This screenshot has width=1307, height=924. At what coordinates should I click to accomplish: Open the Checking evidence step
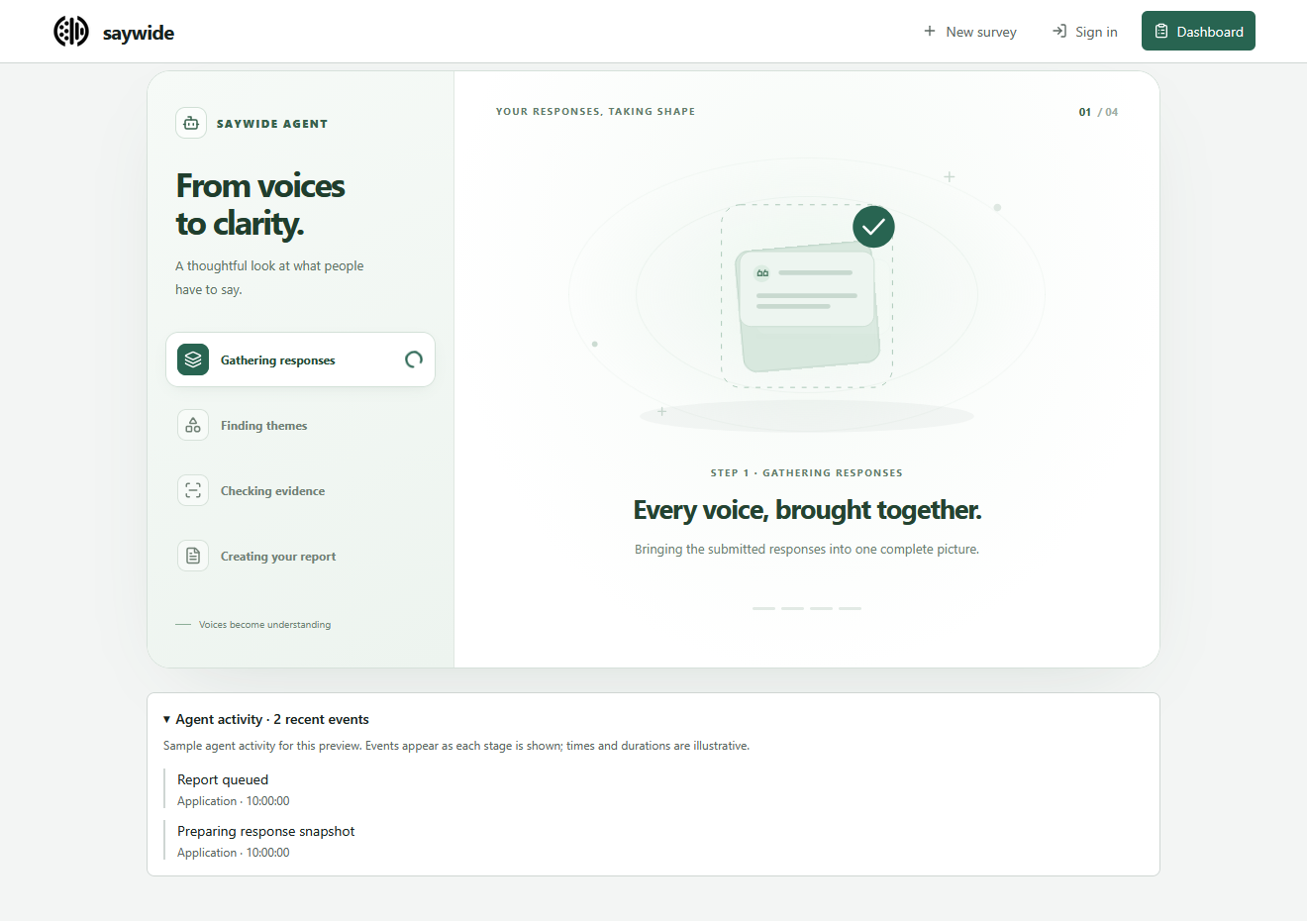(300, 490)
